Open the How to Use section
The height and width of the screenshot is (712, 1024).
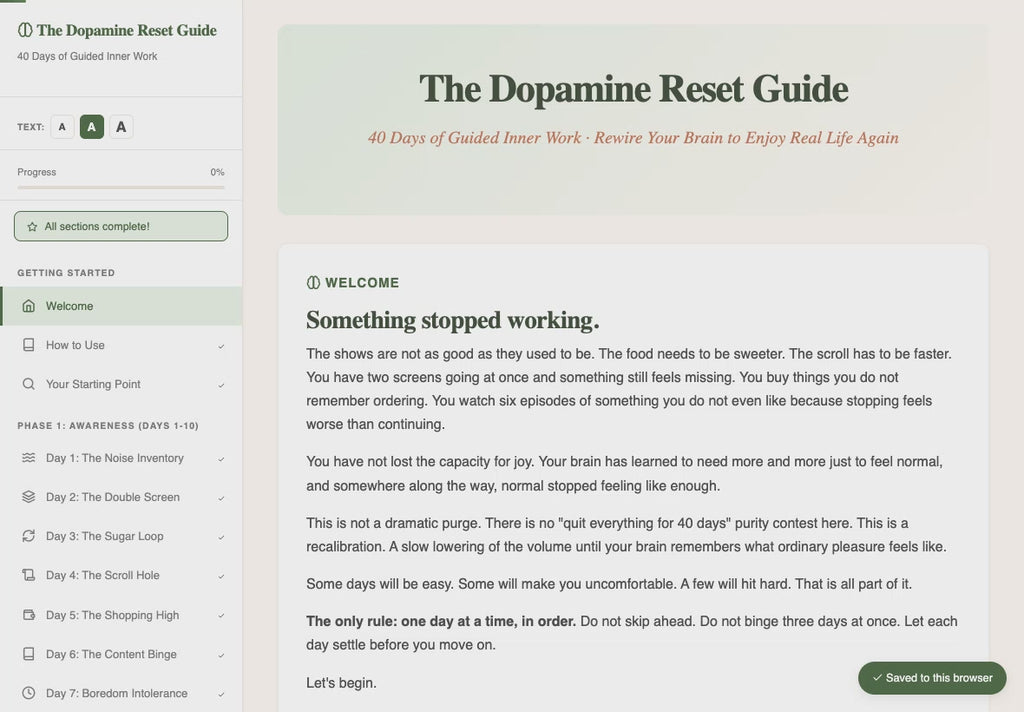tap(121, 345)
